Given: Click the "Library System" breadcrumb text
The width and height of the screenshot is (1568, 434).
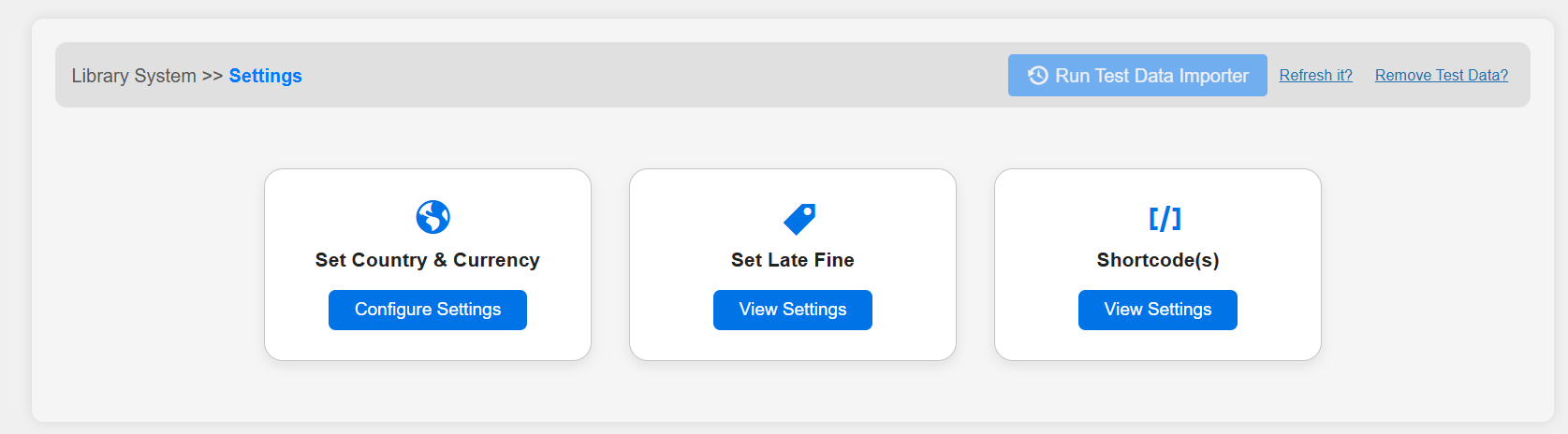Looking at the screenshot, I should pos(134,76).
